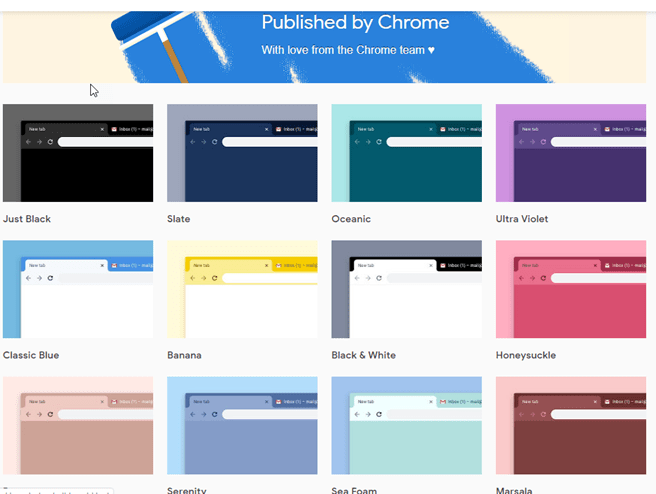Click the Serenity title text
The height and width of the screenshot is (494, 656).
187,490
